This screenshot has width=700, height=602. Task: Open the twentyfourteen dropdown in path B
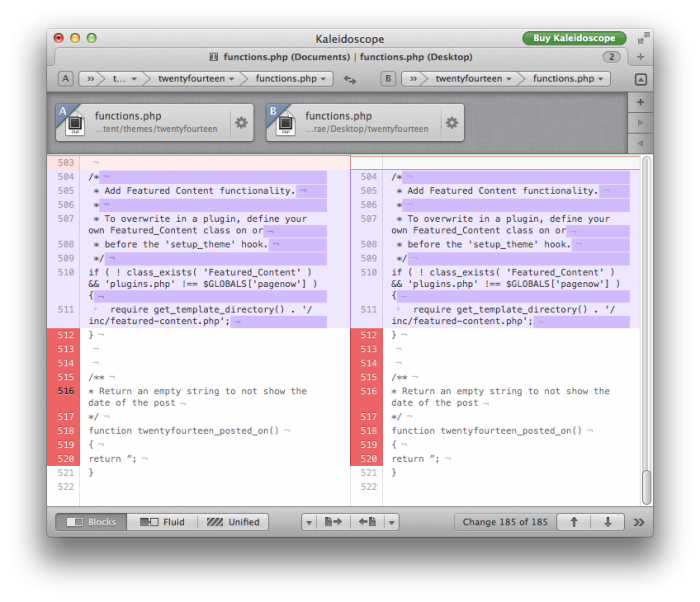(x=473, y=79)
